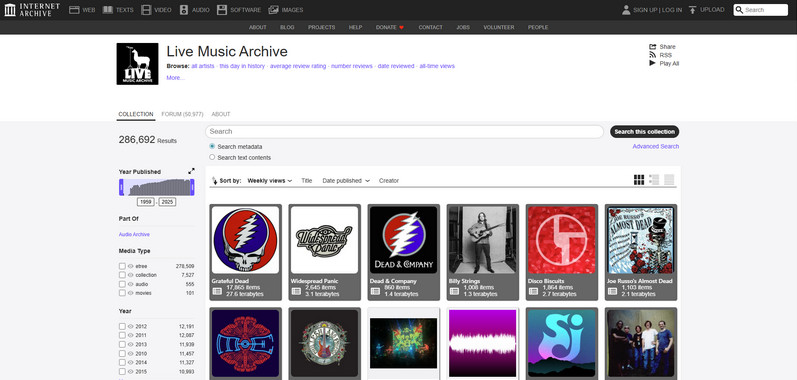Click the collection search input field
This screenshot has width=797, height=380.
[x=404, y=132]
